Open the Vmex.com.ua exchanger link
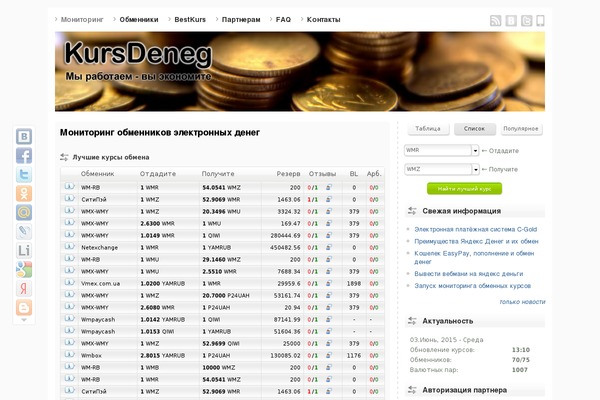 tap(100, 284)
